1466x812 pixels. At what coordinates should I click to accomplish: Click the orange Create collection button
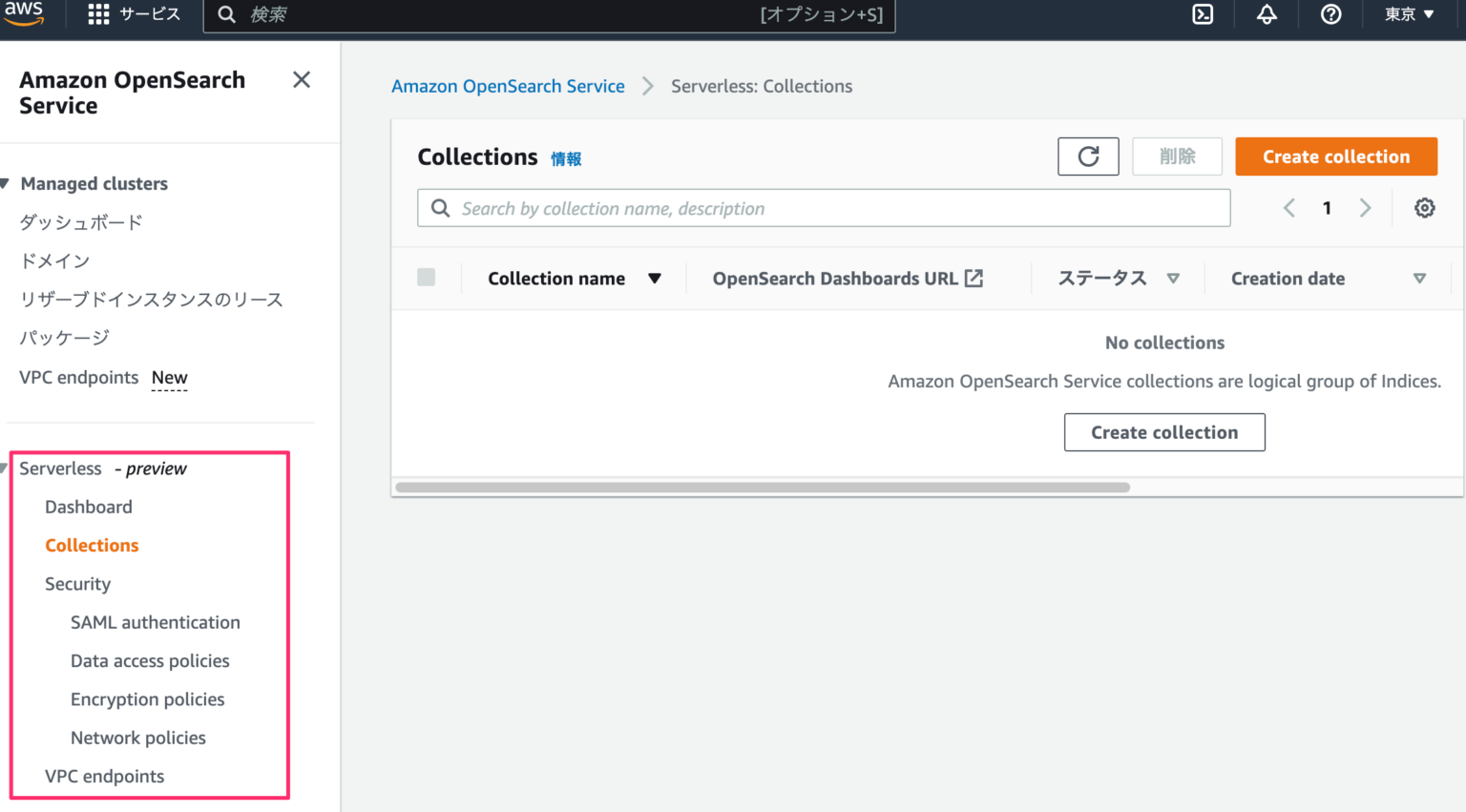coord(1336,156)
